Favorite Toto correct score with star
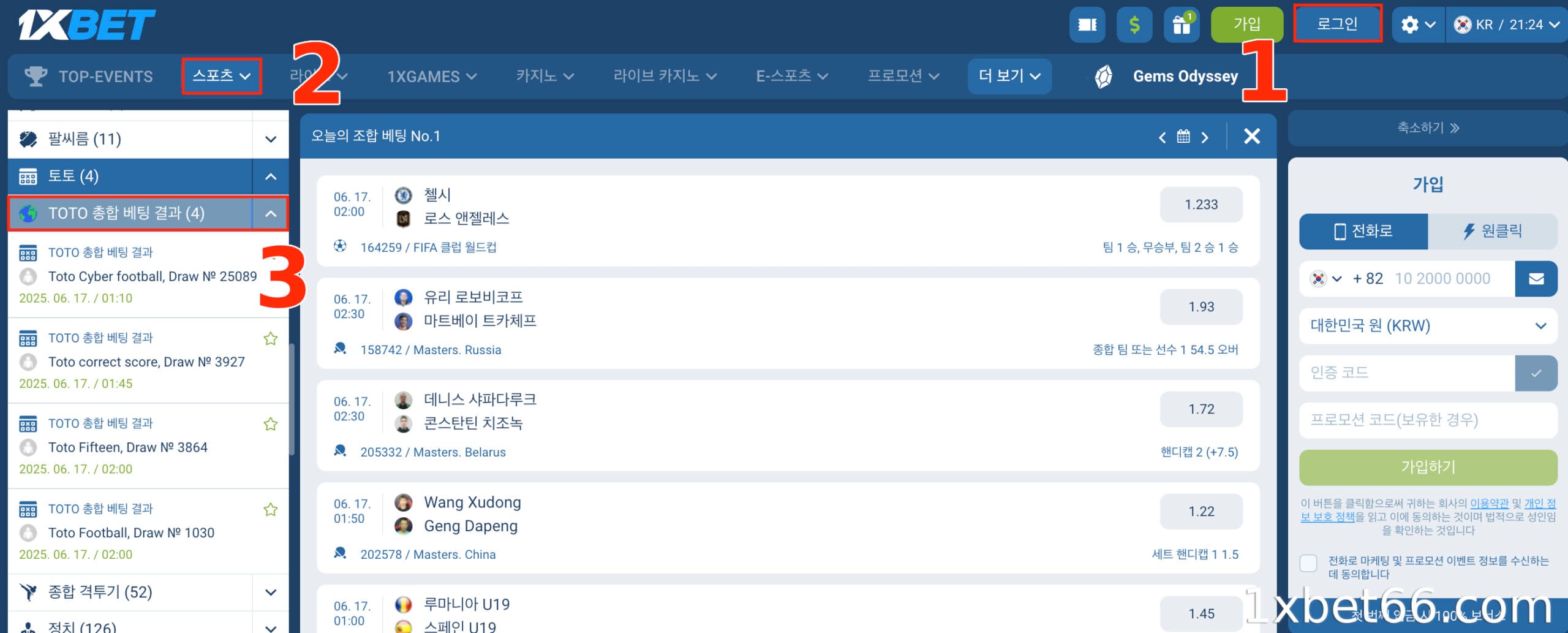 (x=270, y=338)
